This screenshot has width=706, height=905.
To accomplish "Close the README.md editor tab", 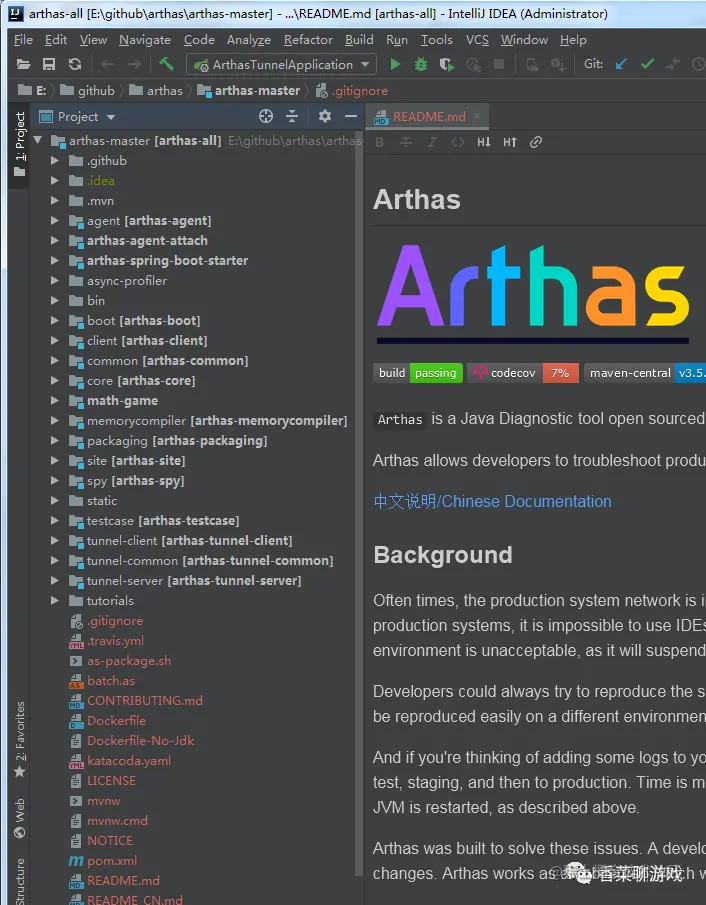I will 477,116.
